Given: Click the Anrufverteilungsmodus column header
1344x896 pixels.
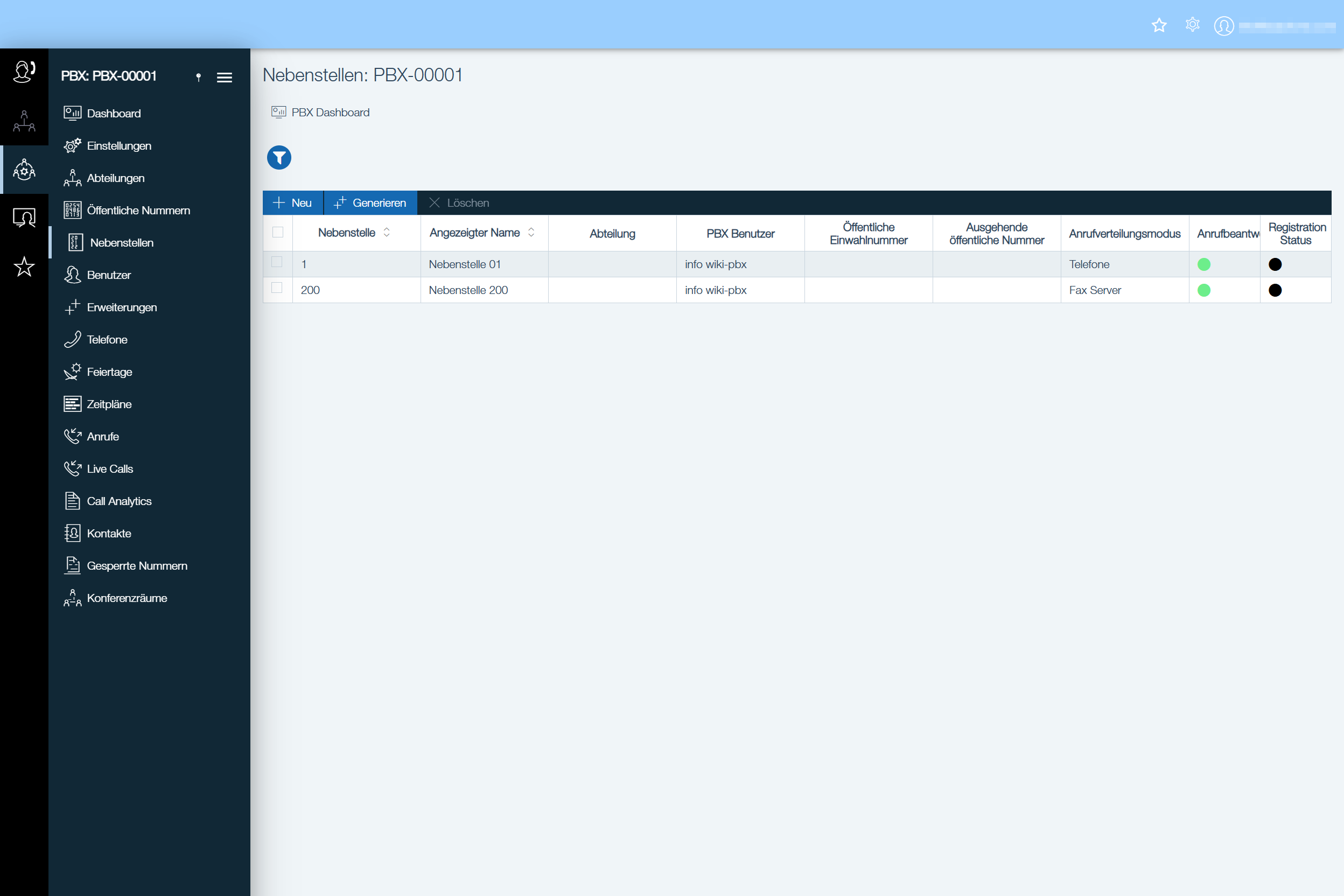Looking at the screenshot, I should point(1124,233).
